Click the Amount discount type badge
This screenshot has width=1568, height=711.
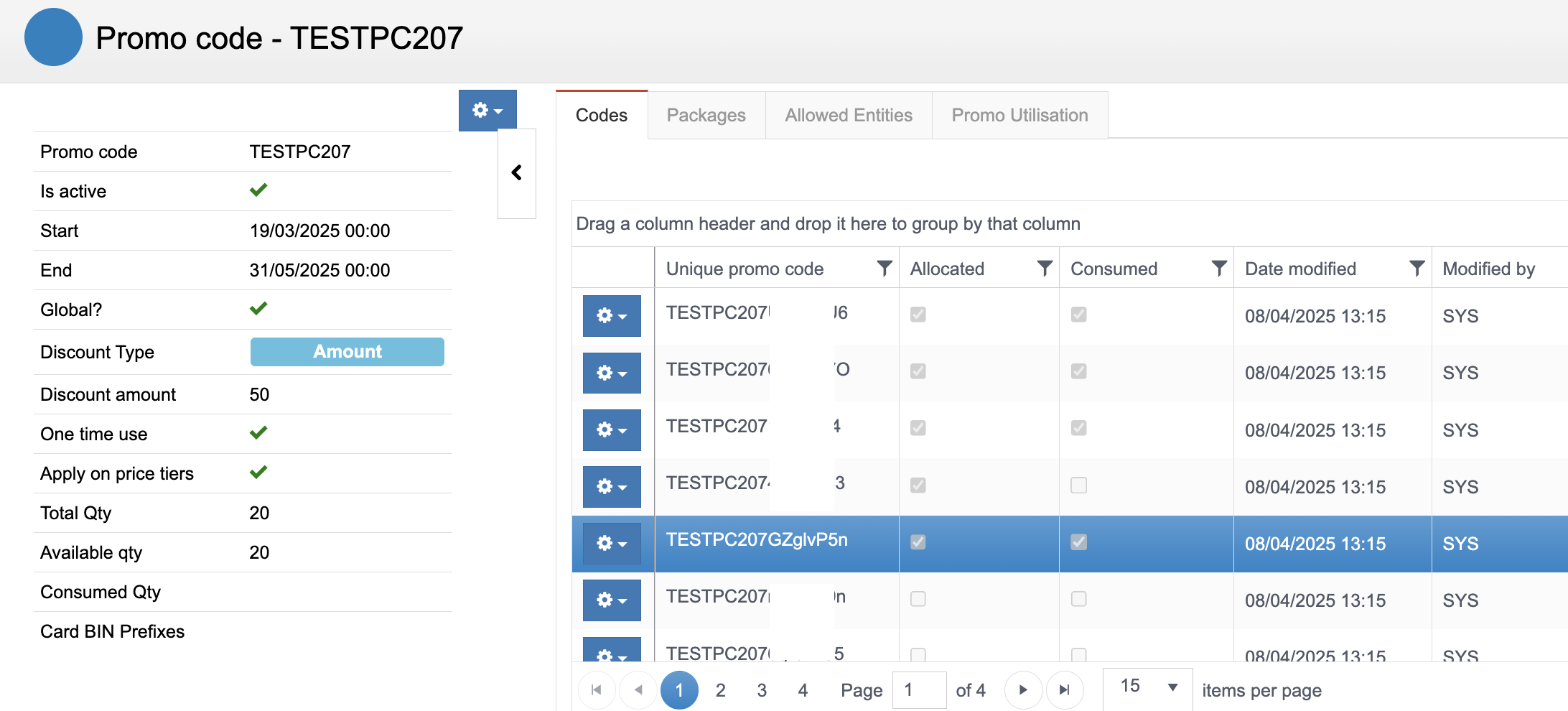pyautogui.click(x=347, y=352)
